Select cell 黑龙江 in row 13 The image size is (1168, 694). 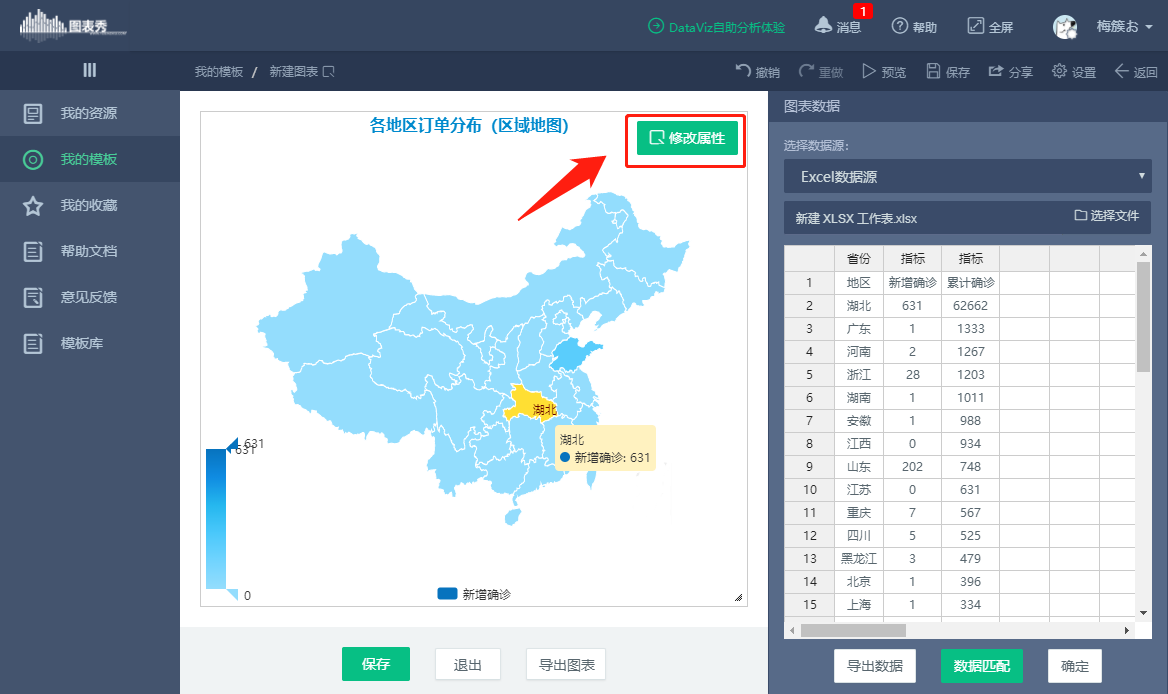859,558
